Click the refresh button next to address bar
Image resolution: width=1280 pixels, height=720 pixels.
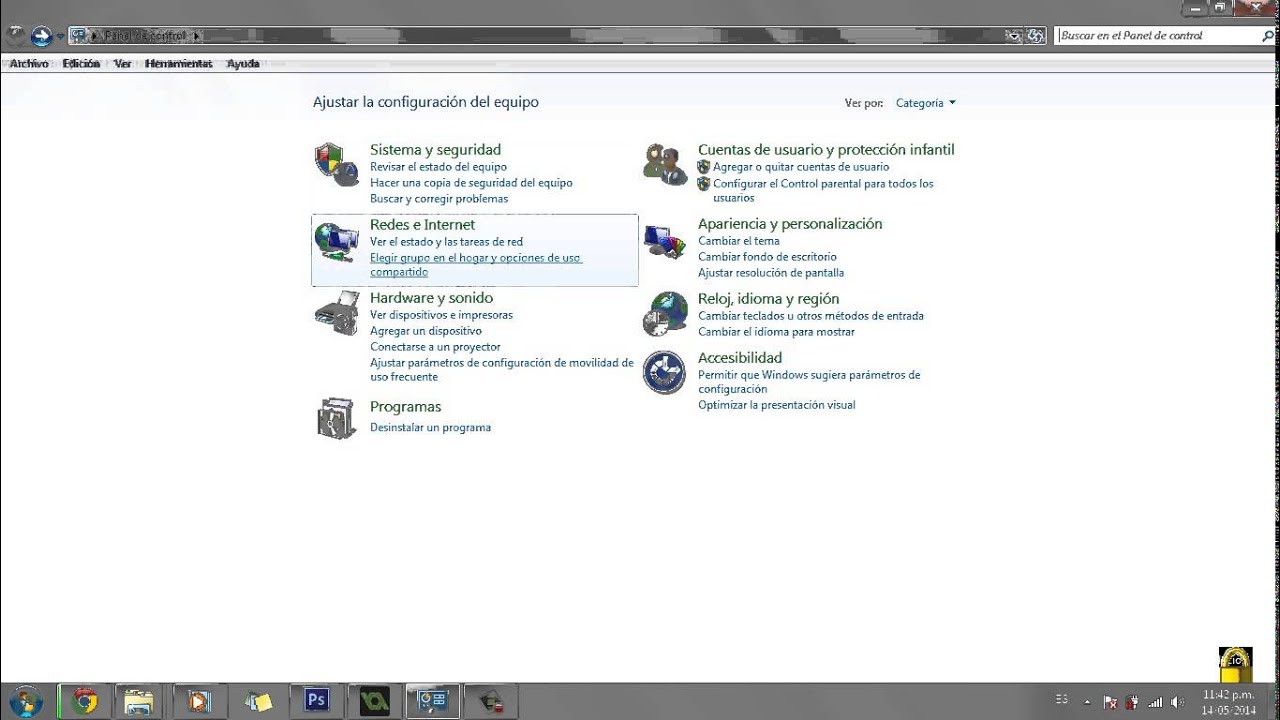(1036, 36)
